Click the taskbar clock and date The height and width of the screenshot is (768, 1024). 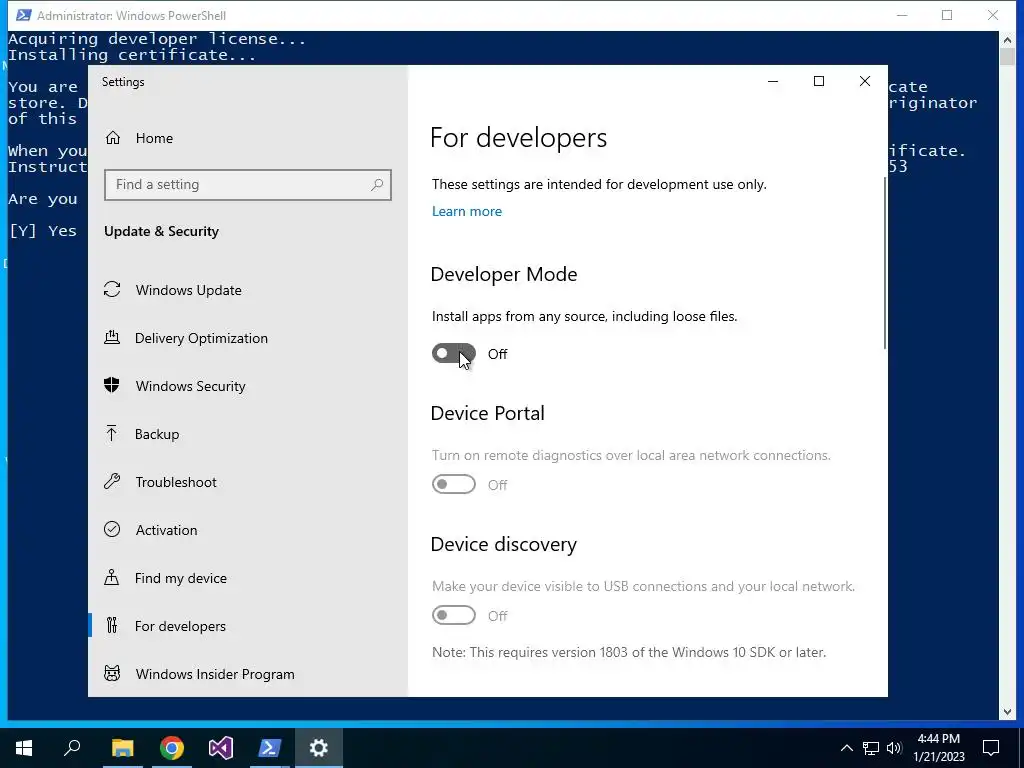[939, 748]
